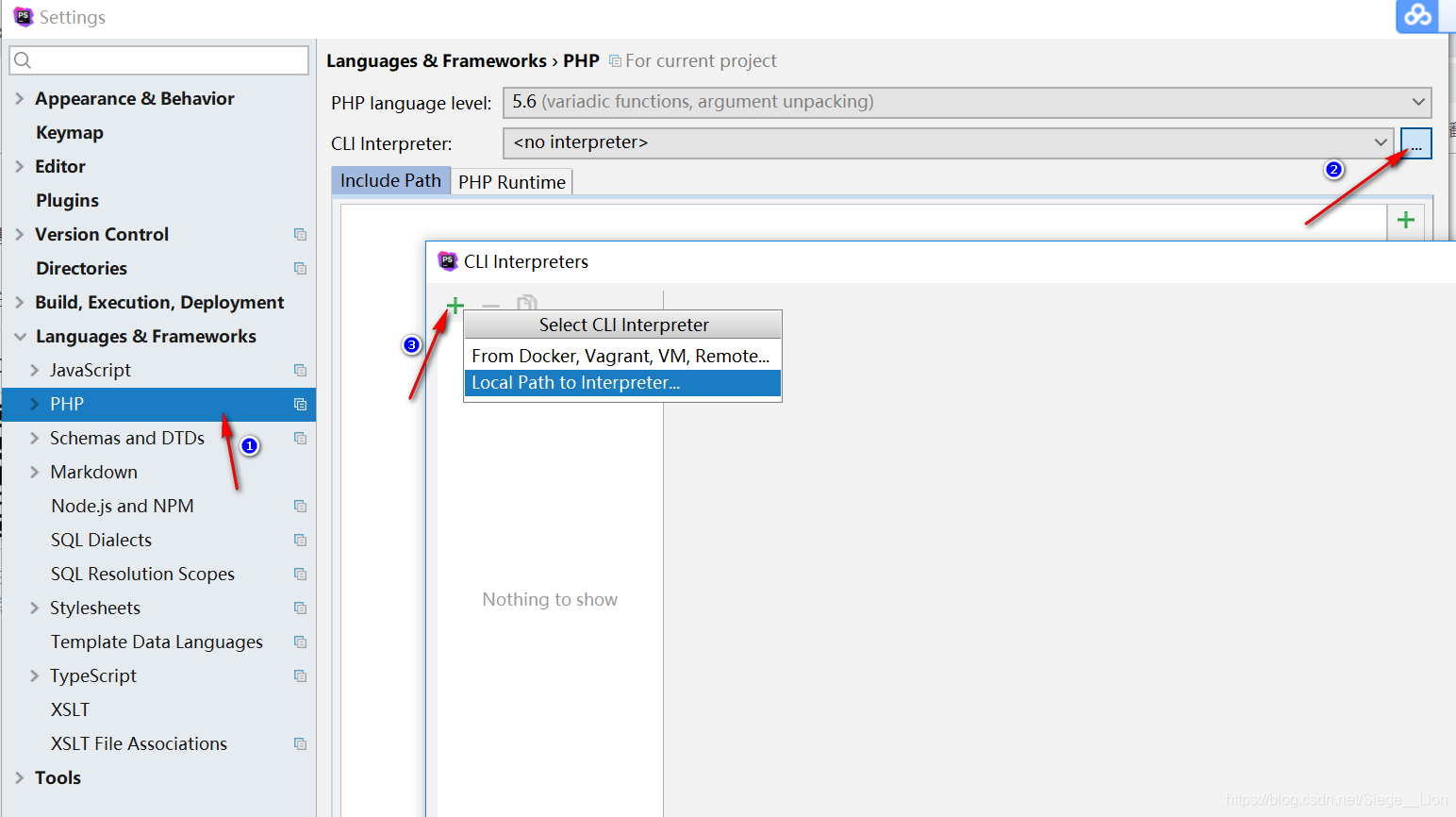1456x817 pixels.
Task: Open CLI interpreter browse ellipsis button
Action: 1416,143
